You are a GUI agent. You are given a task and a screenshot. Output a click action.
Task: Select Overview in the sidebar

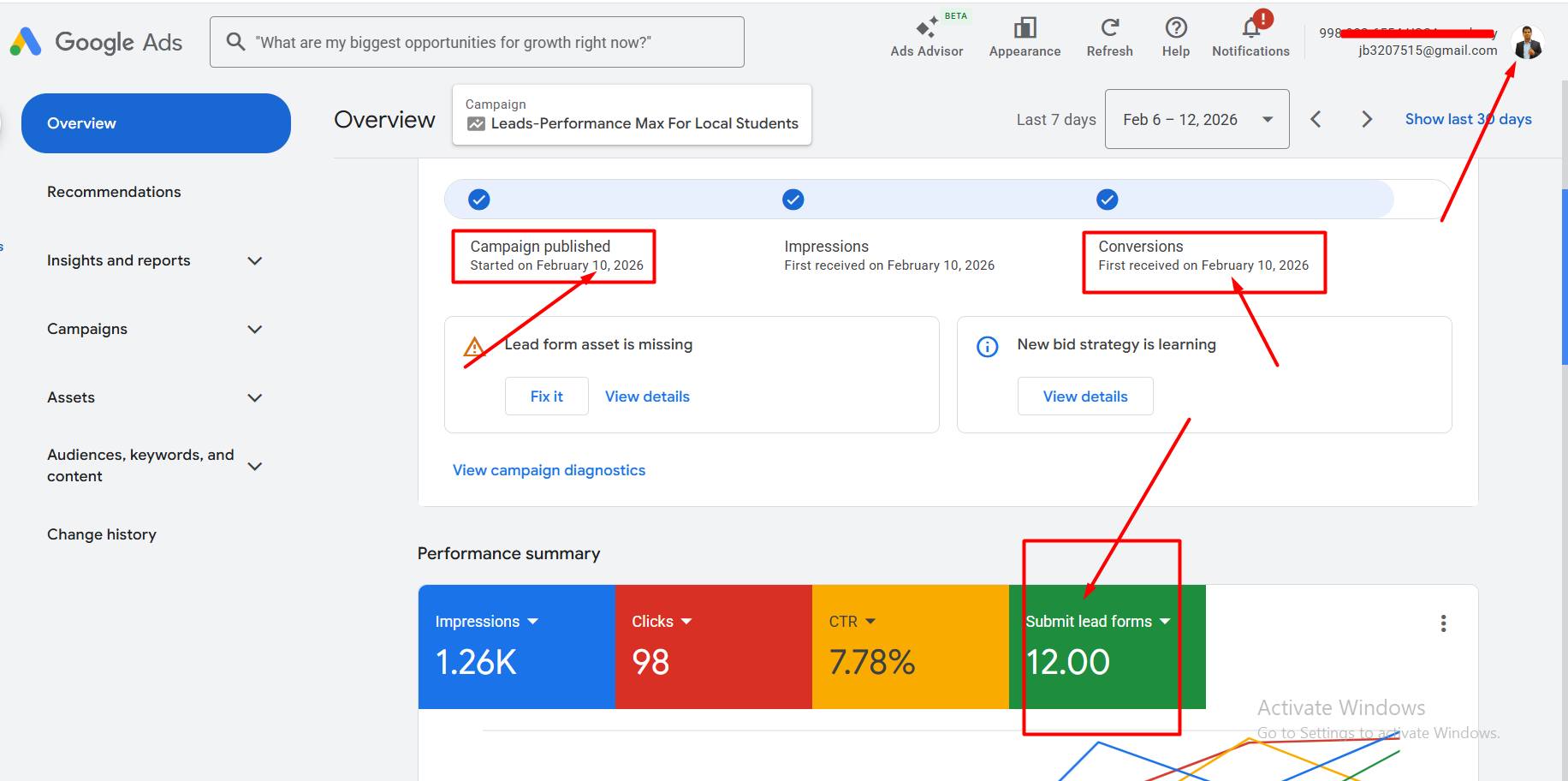[156, 123]
